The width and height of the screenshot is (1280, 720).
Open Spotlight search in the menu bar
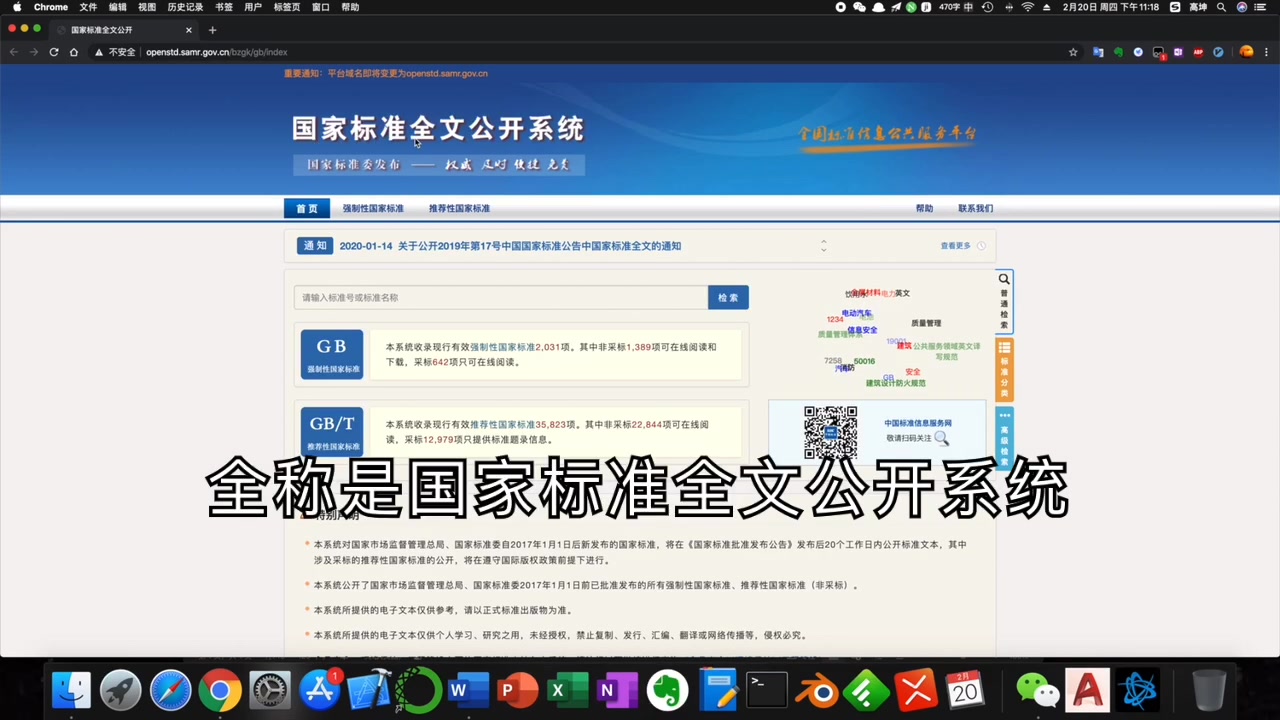pyautogui.click(x=1221, y=7)
